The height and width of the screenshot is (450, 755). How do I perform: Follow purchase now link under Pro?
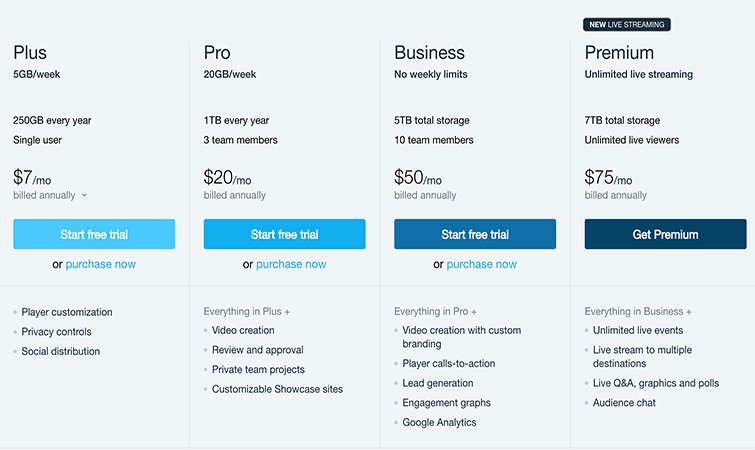click(291, 264)
